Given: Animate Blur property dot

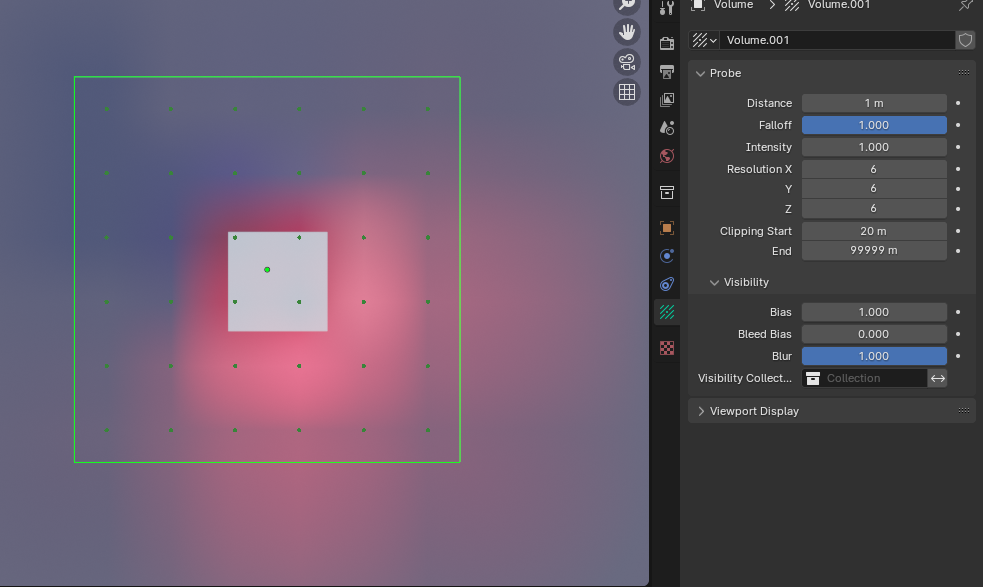Looking at the screenshot, I should (x=958, y=356).
